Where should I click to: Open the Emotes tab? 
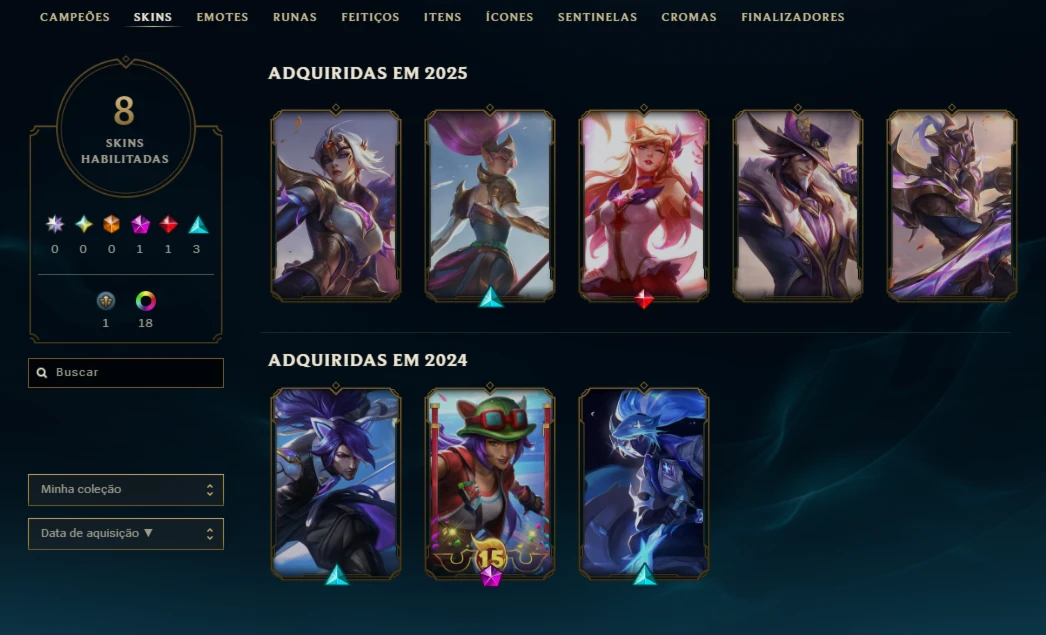pos(222,17)
